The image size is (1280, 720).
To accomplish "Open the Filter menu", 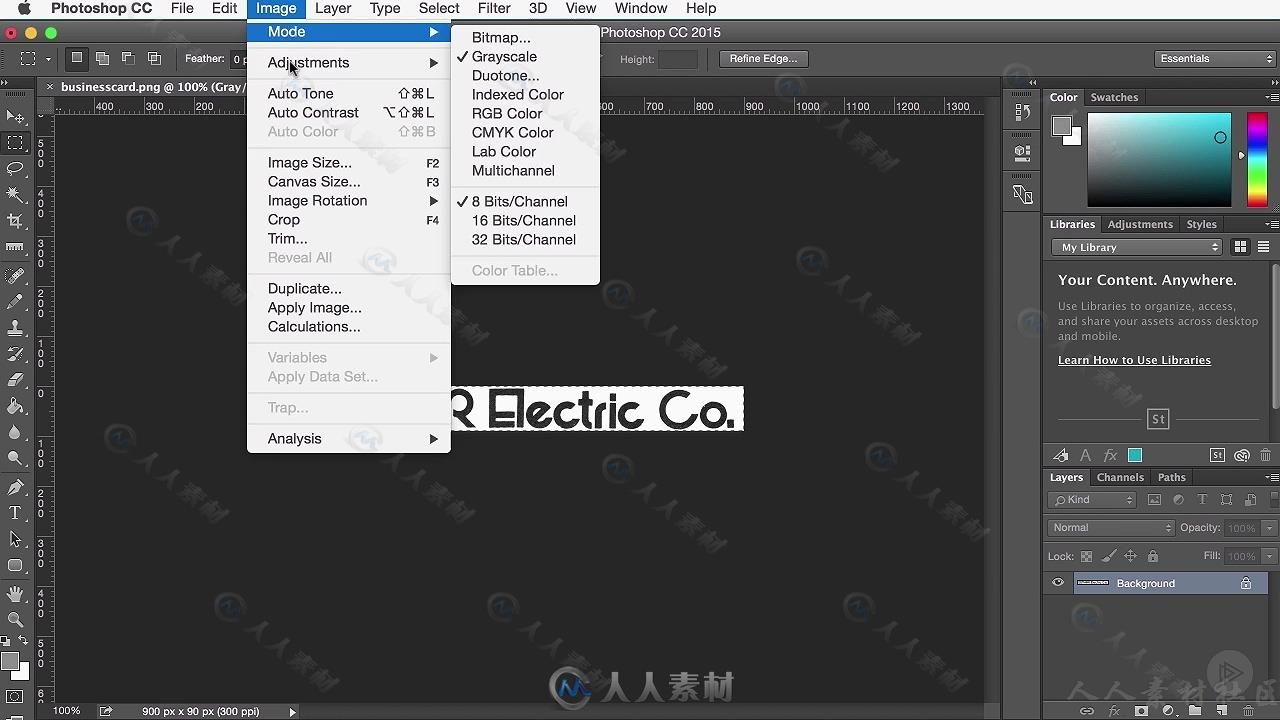I will [x=494, y=8].
